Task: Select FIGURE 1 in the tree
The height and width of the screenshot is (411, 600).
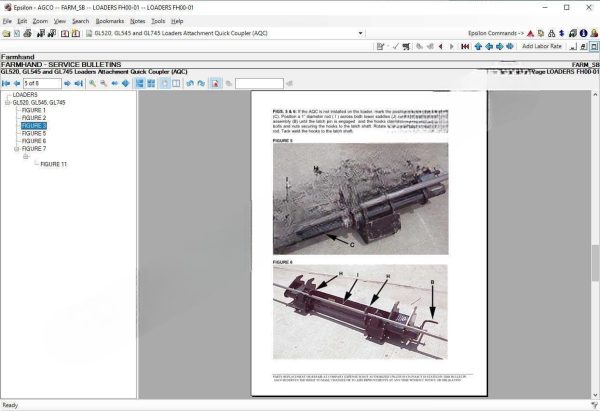Action: tap(34, 110)
